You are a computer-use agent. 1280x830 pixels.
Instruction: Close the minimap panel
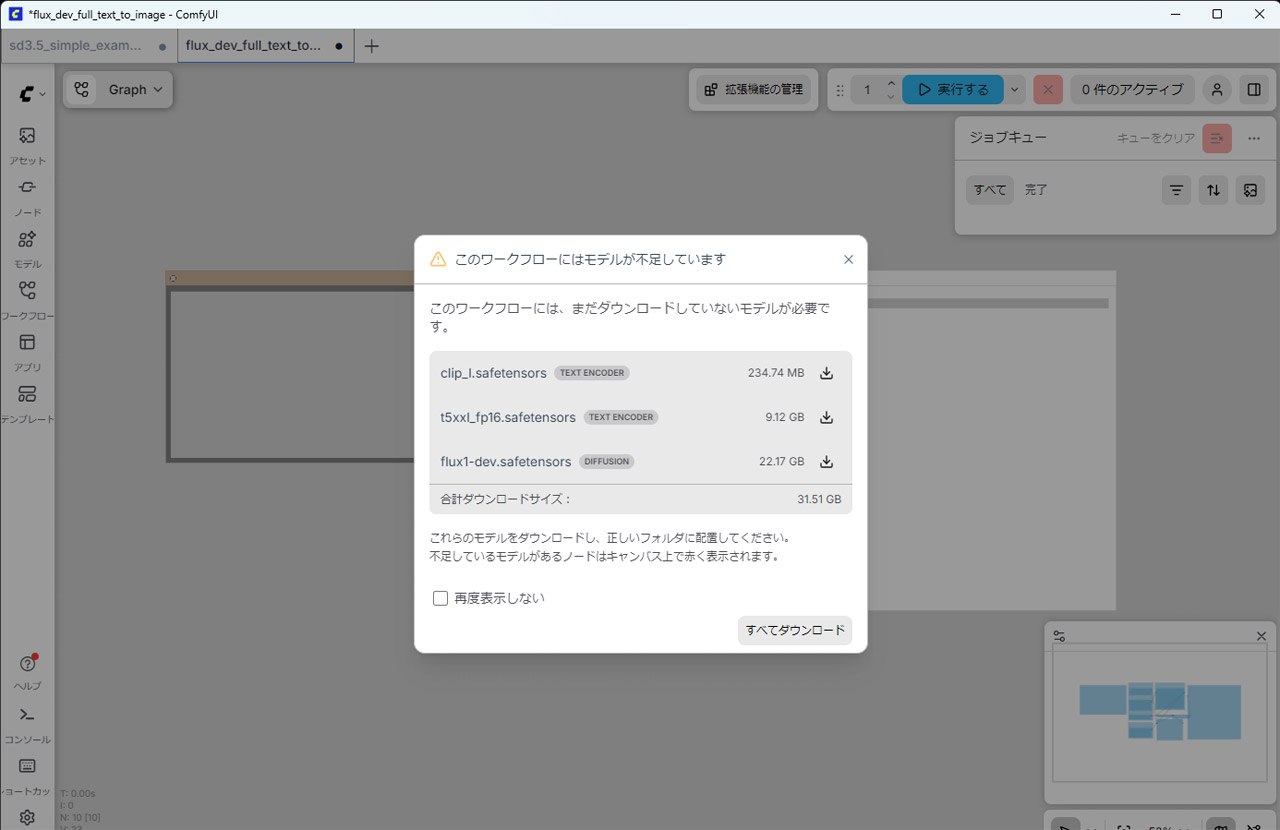click(x=1261, y=636)
